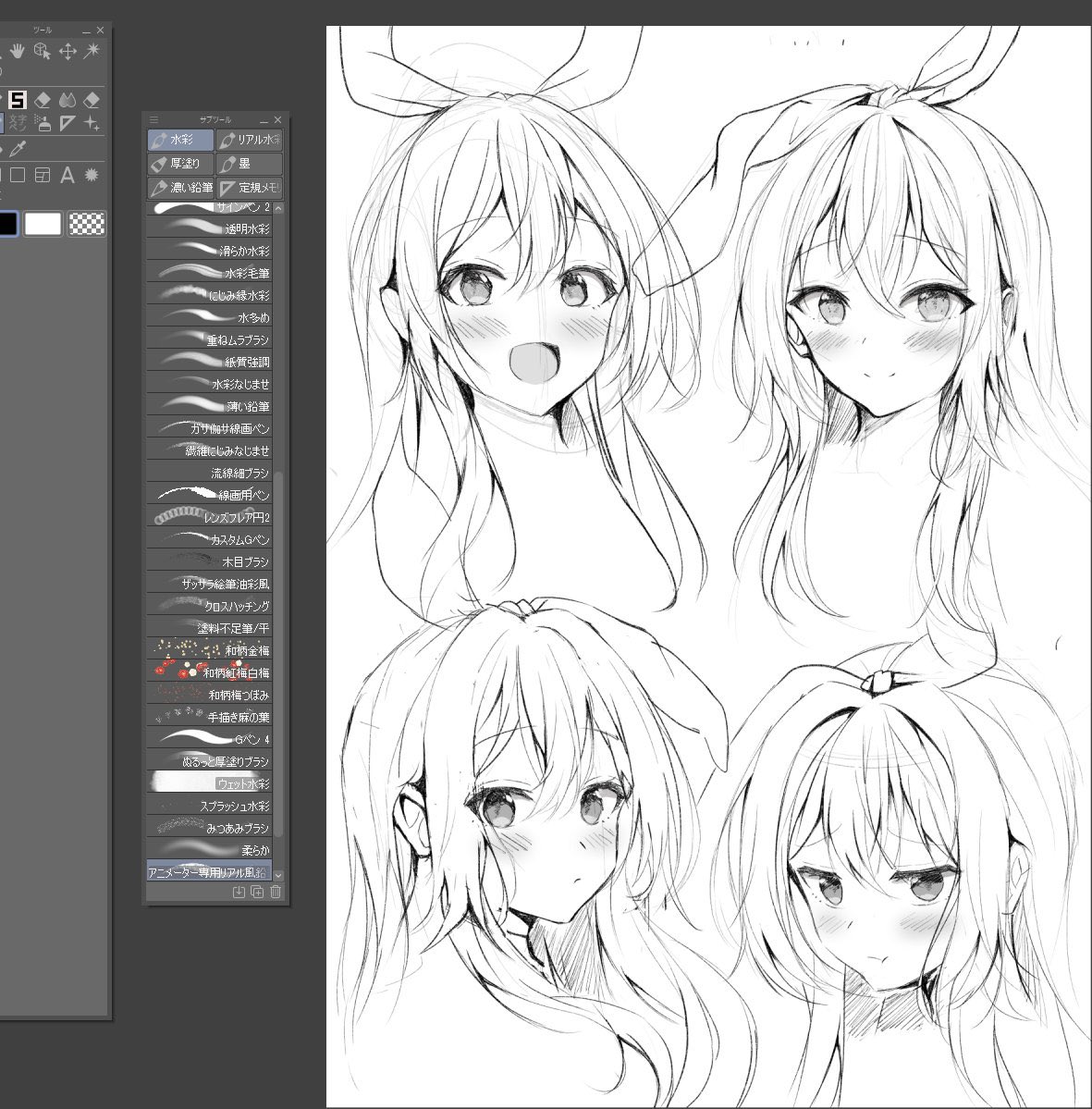This screenshot has height=1109, width=1092.
Task: Select the flash Balloon burst tool
Action: (92, 175)
